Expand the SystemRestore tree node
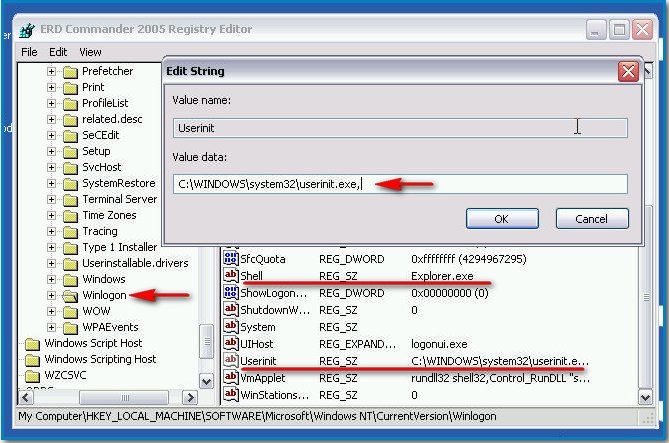The height and width of the screenshot is (443, 669). (x=51, y=184)
